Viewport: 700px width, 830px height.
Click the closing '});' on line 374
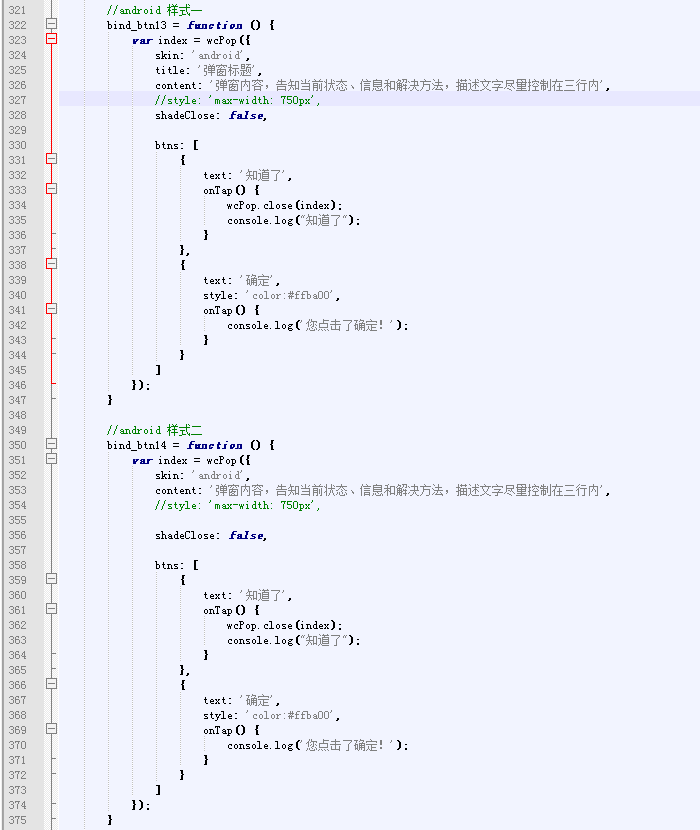141,805
